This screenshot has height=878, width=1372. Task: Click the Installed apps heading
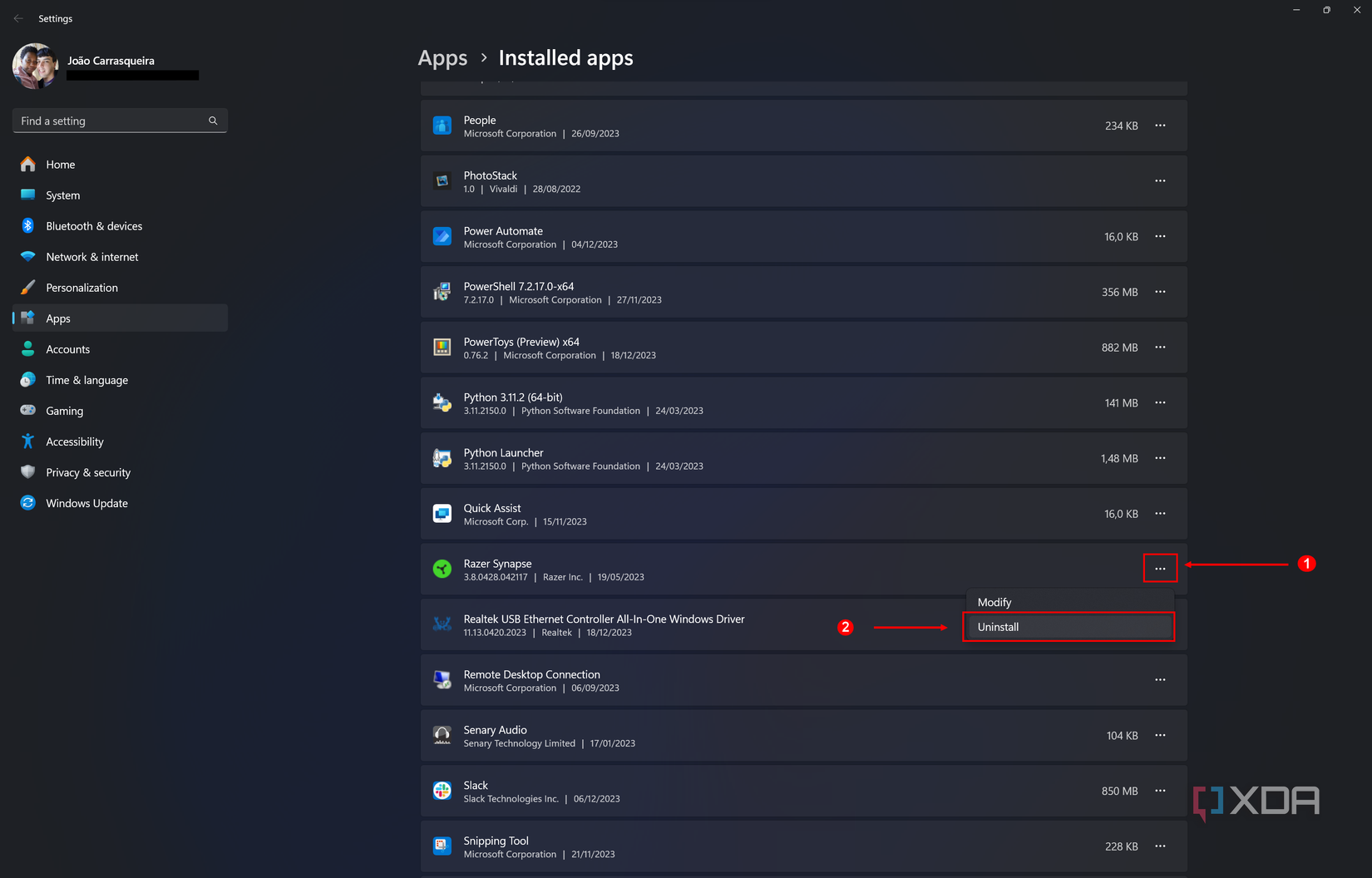(x=565, y=58)
